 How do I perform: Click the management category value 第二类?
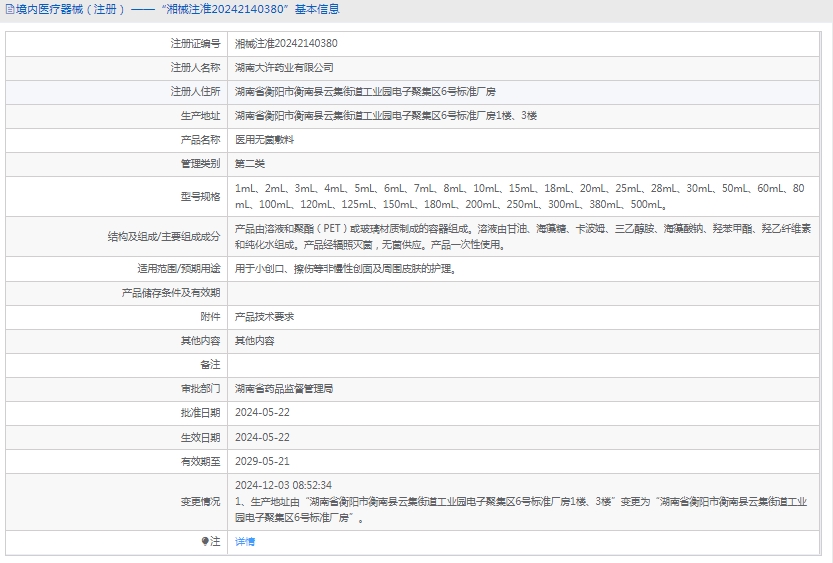coord(250,164)
